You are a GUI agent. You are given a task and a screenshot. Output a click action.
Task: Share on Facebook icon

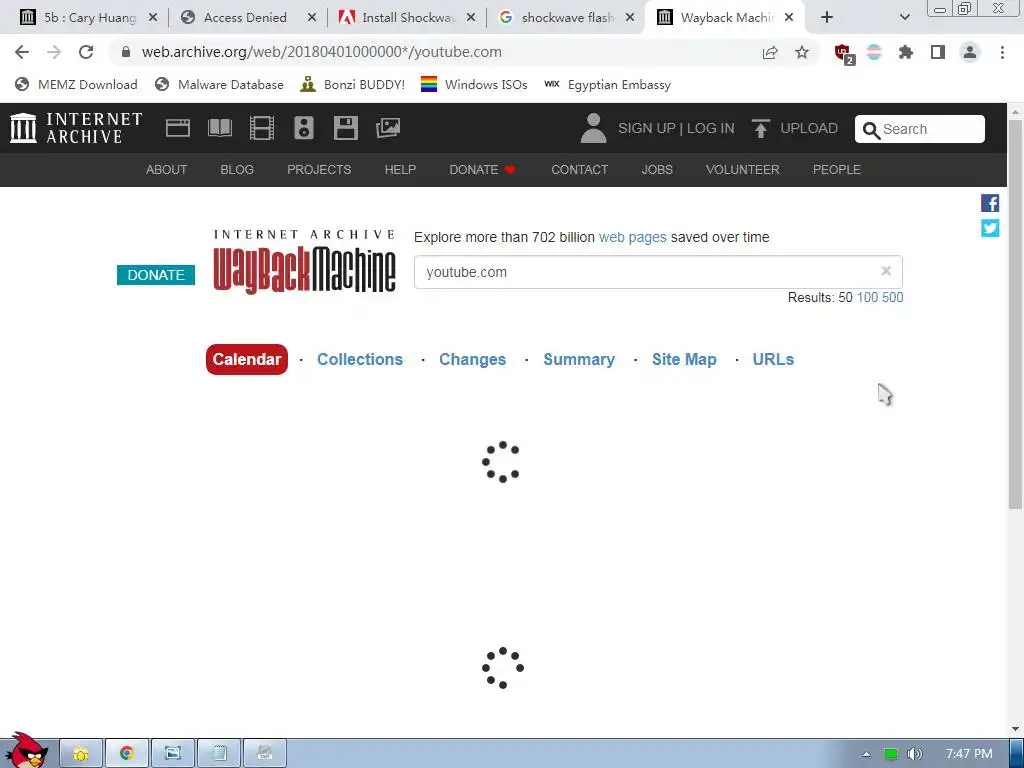(990, 203)
